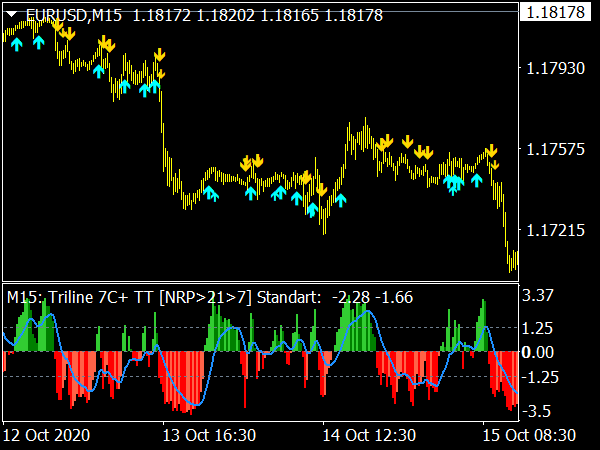
Task: Click price axis level 1.17575
Action: point(556,149)
